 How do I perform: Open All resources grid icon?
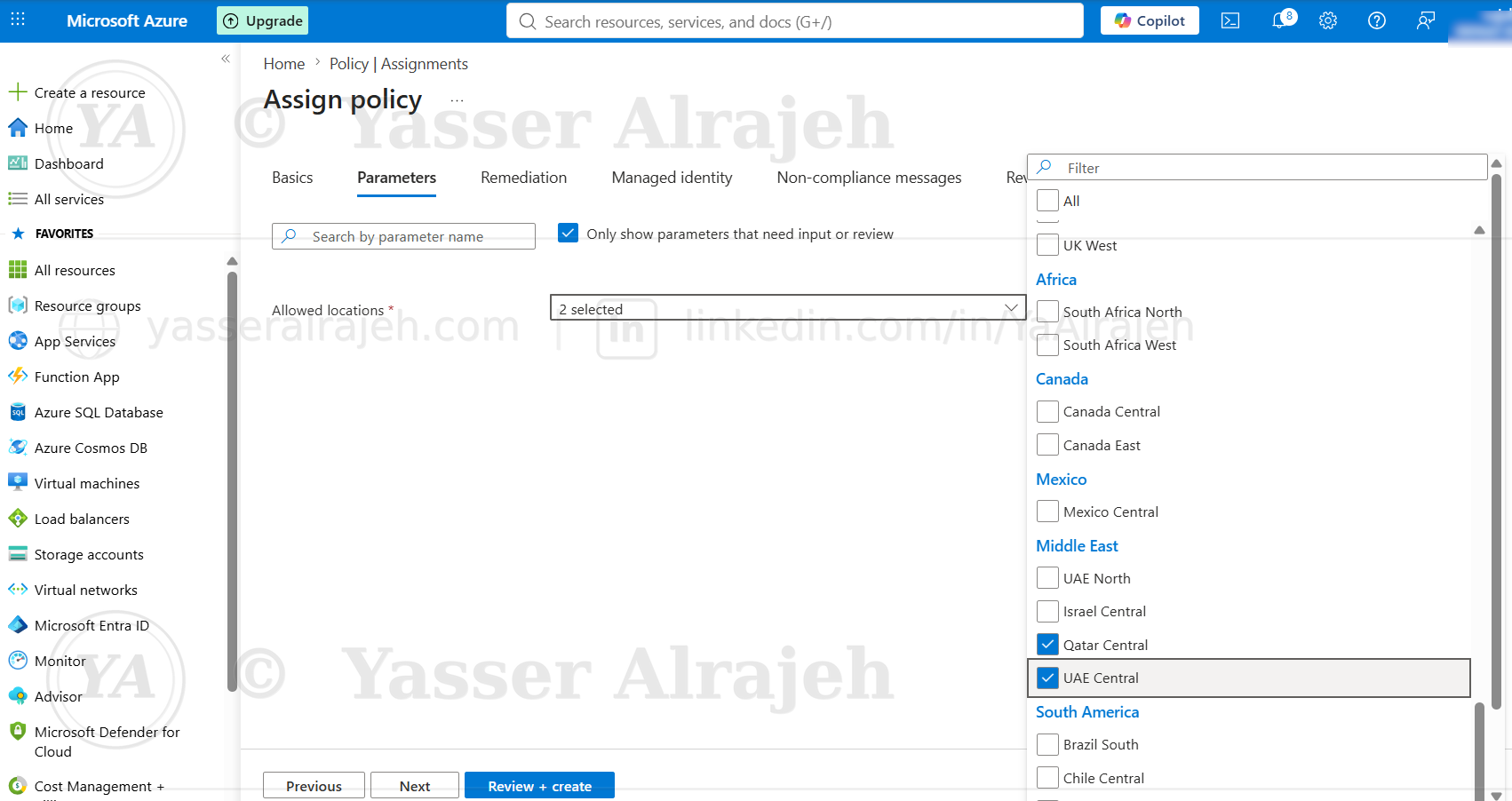[18, 270]
